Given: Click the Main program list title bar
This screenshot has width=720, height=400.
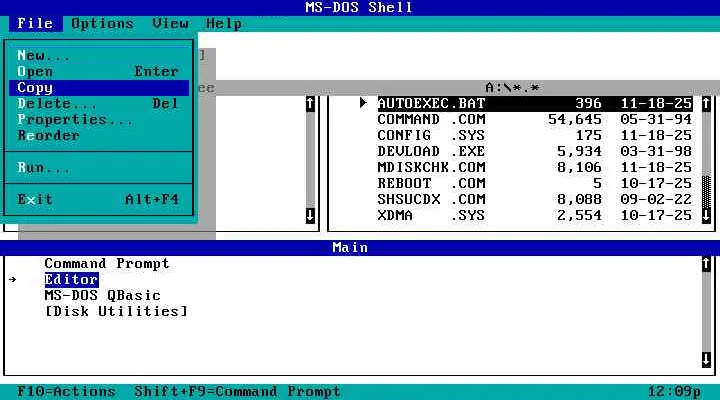Looking at the screenshot, I should coord(360,248).
